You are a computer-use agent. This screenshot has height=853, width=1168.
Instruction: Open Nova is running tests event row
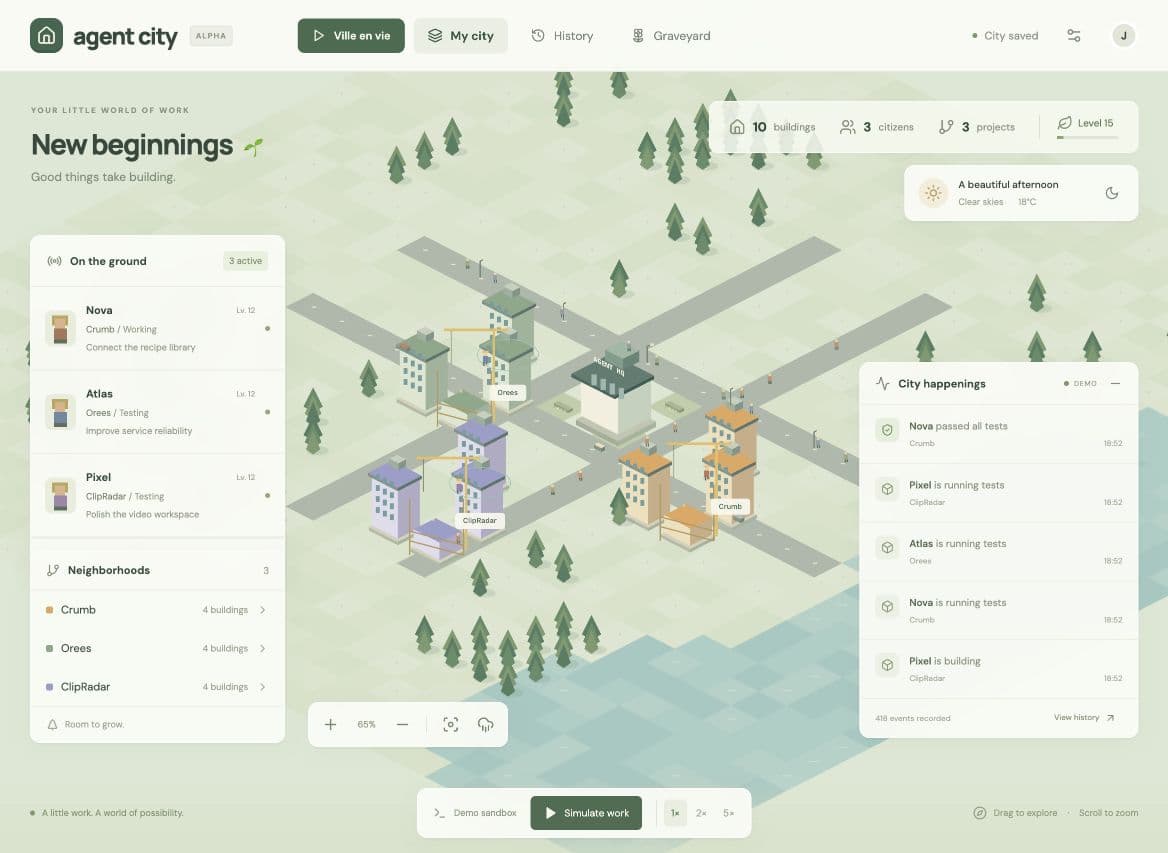click(998, 610)
